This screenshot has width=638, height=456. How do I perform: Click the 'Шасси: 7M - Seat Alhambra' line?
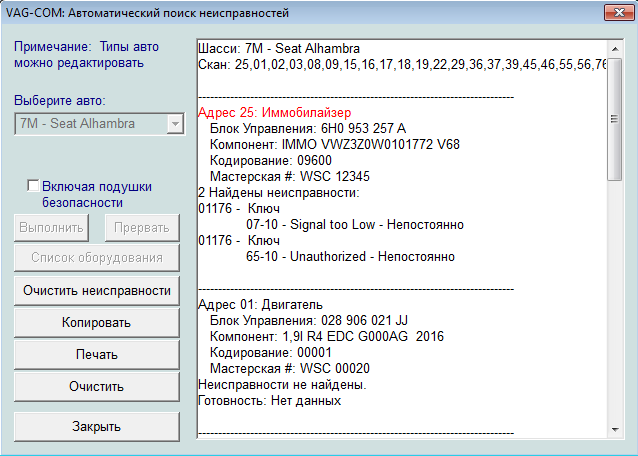280,48
